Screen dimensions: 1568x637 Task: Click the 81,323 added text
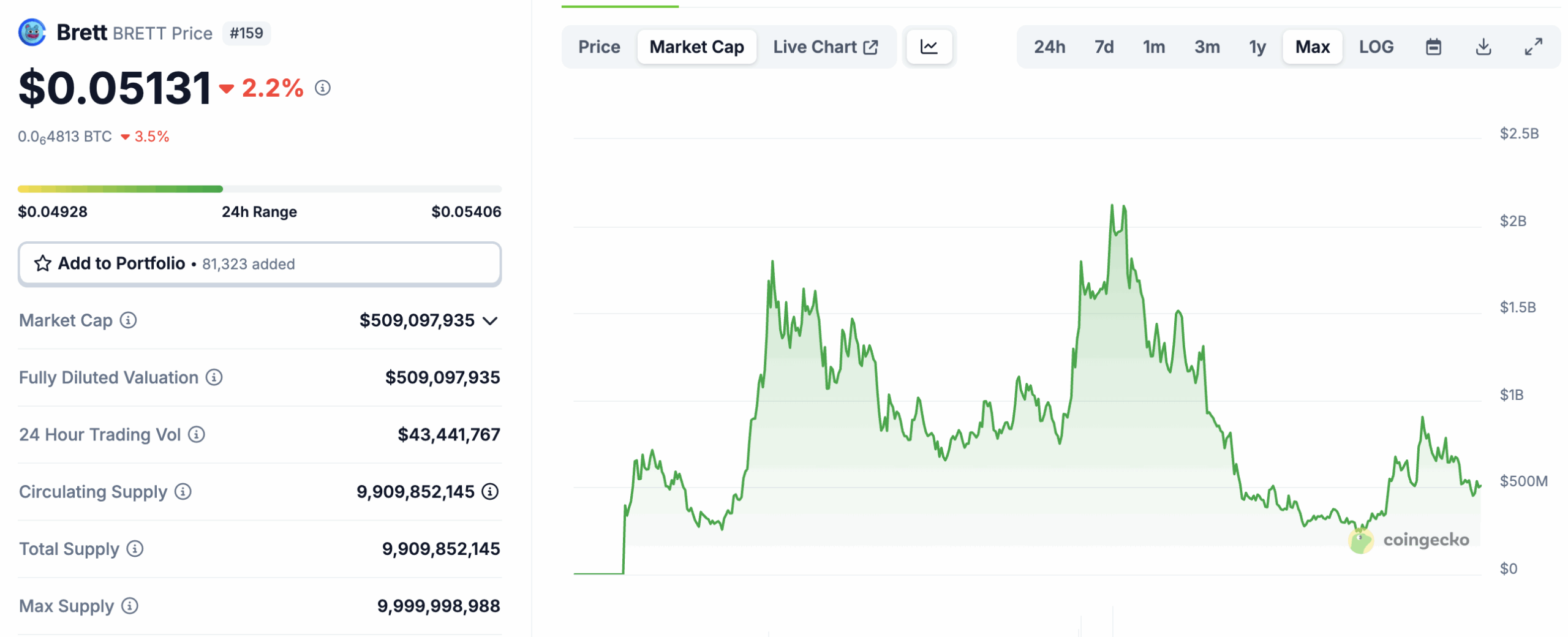pos(248,264)
